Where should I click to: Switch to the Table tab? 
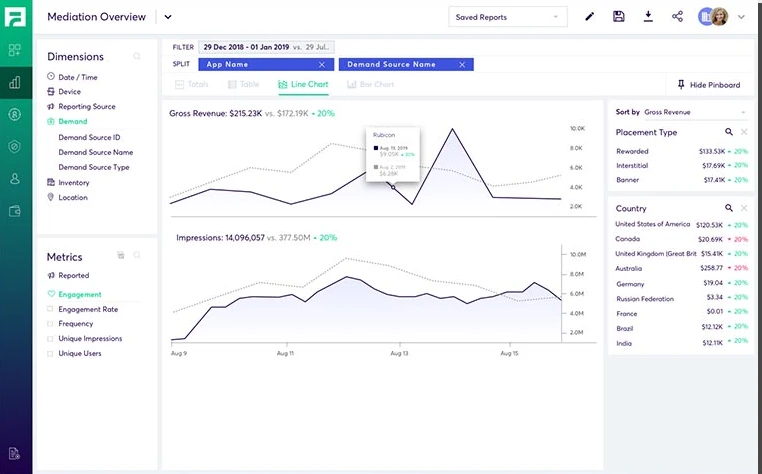coord(243,84)
